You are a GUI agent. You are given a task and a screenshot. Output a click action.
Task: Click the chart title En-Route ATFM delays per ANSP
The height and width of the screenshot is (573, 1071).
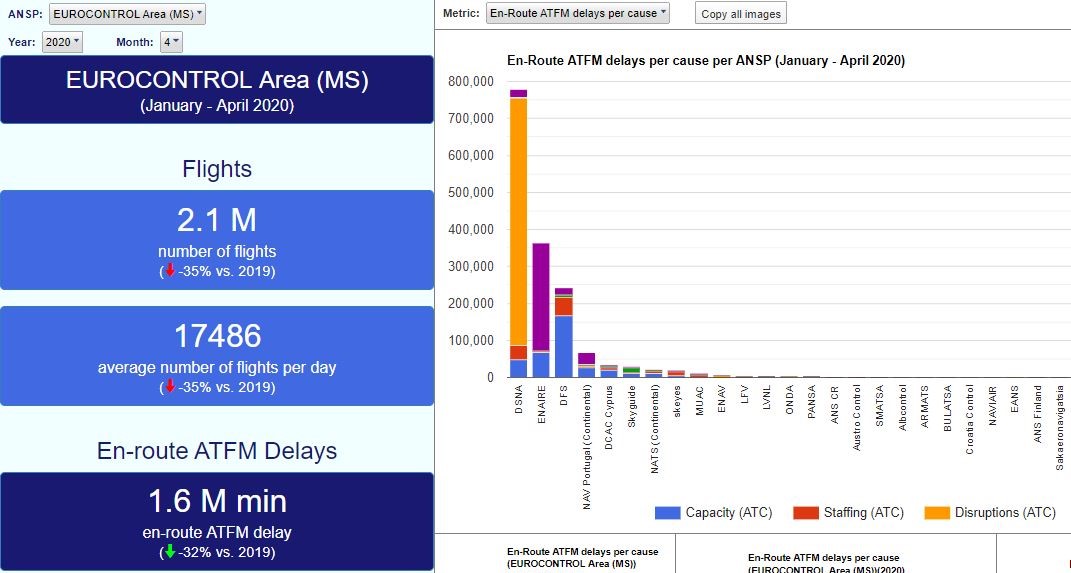[706, 60]
